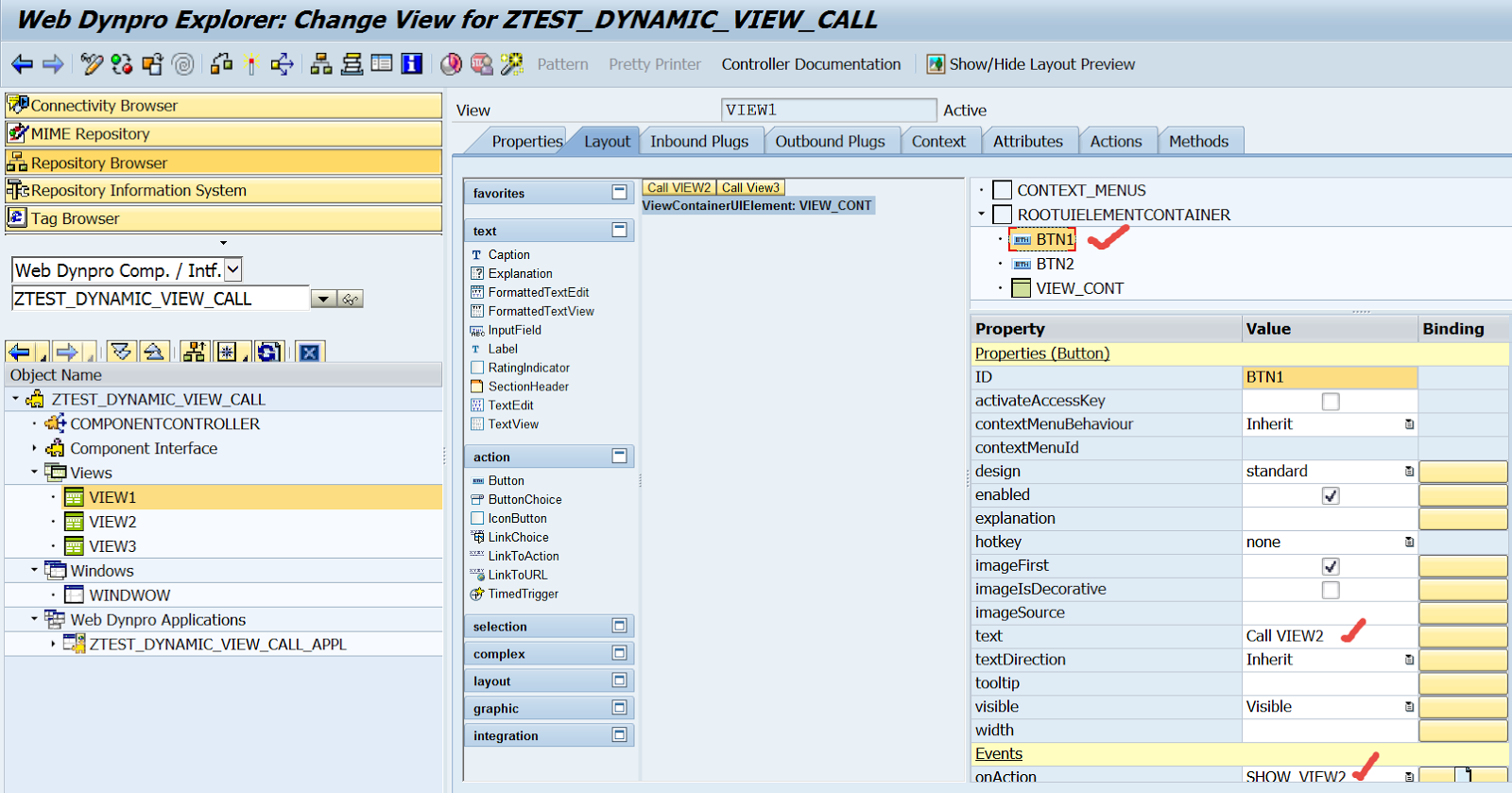The width and height of the screenshot is (1512, 793).
Task: Collapse the text palette section
Action: click(619, 231)
